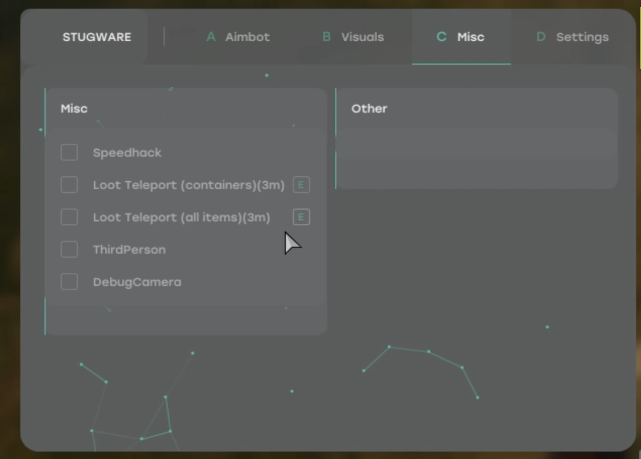Screen dimensions: 641x459
Task: Enable the Speedhack checkbox
Action: click(69, 153)
